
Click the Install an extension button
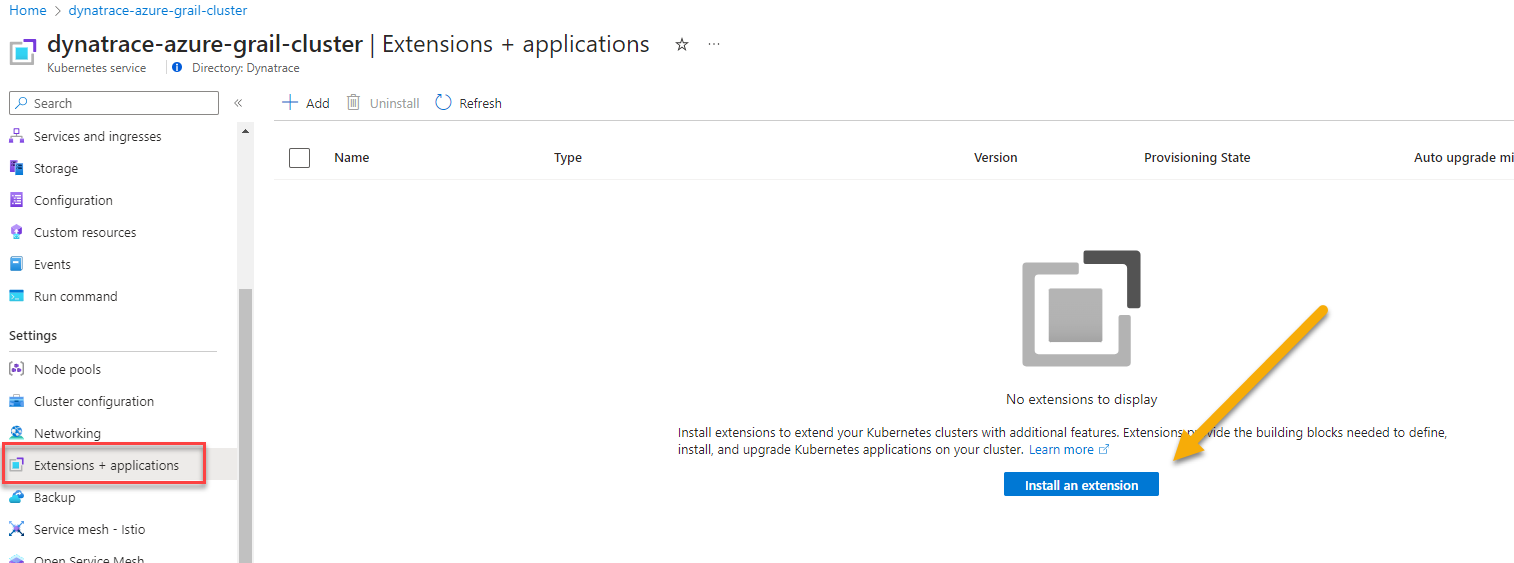pyautogui.click(x=1081, y=485)
